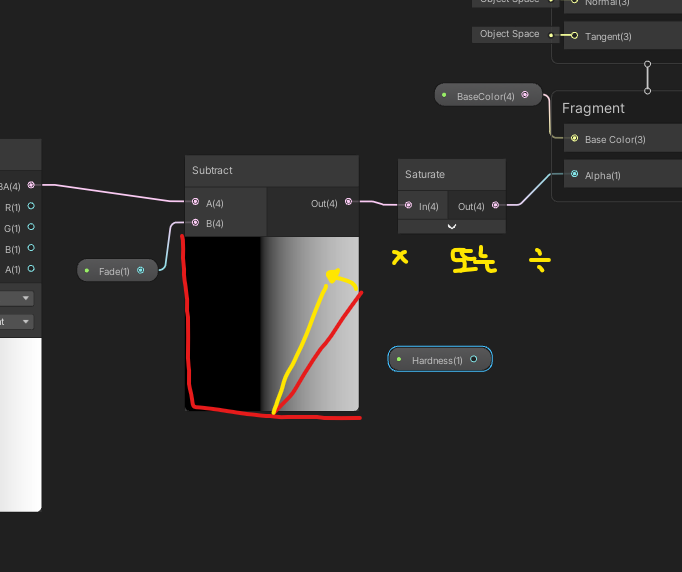Screen dimensions: 682x572
Task: Click the In(4) input port on Saturate
Action: click(408, 205)
